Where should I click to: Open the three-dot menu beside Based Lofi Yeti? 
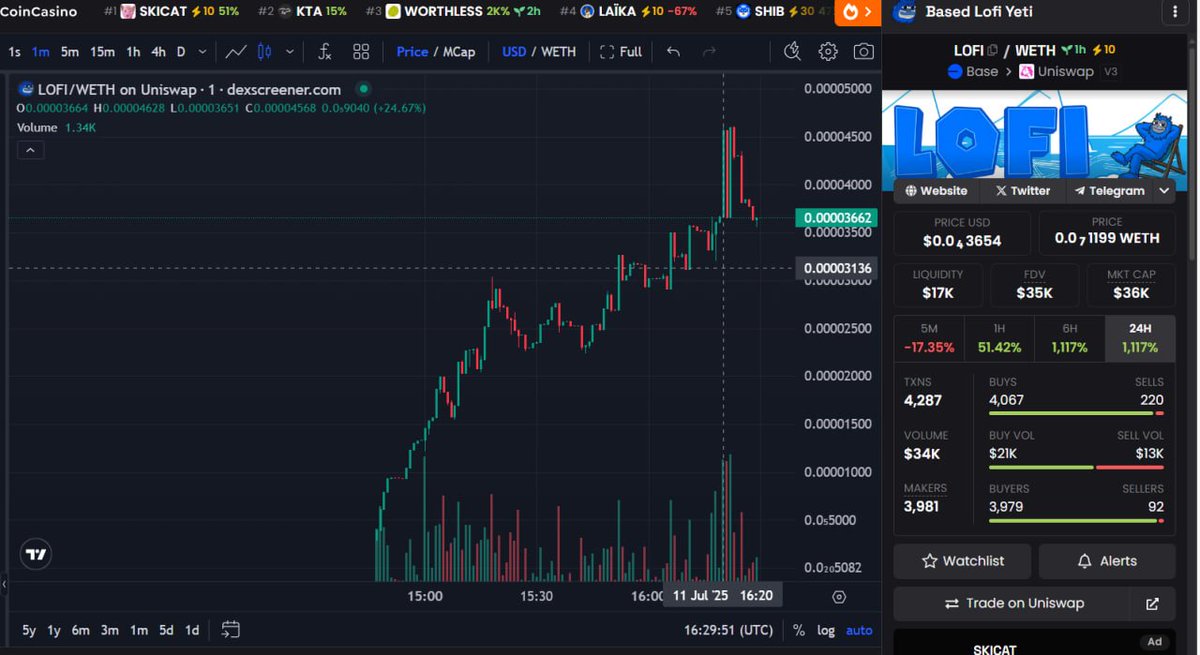(1174, 12)
